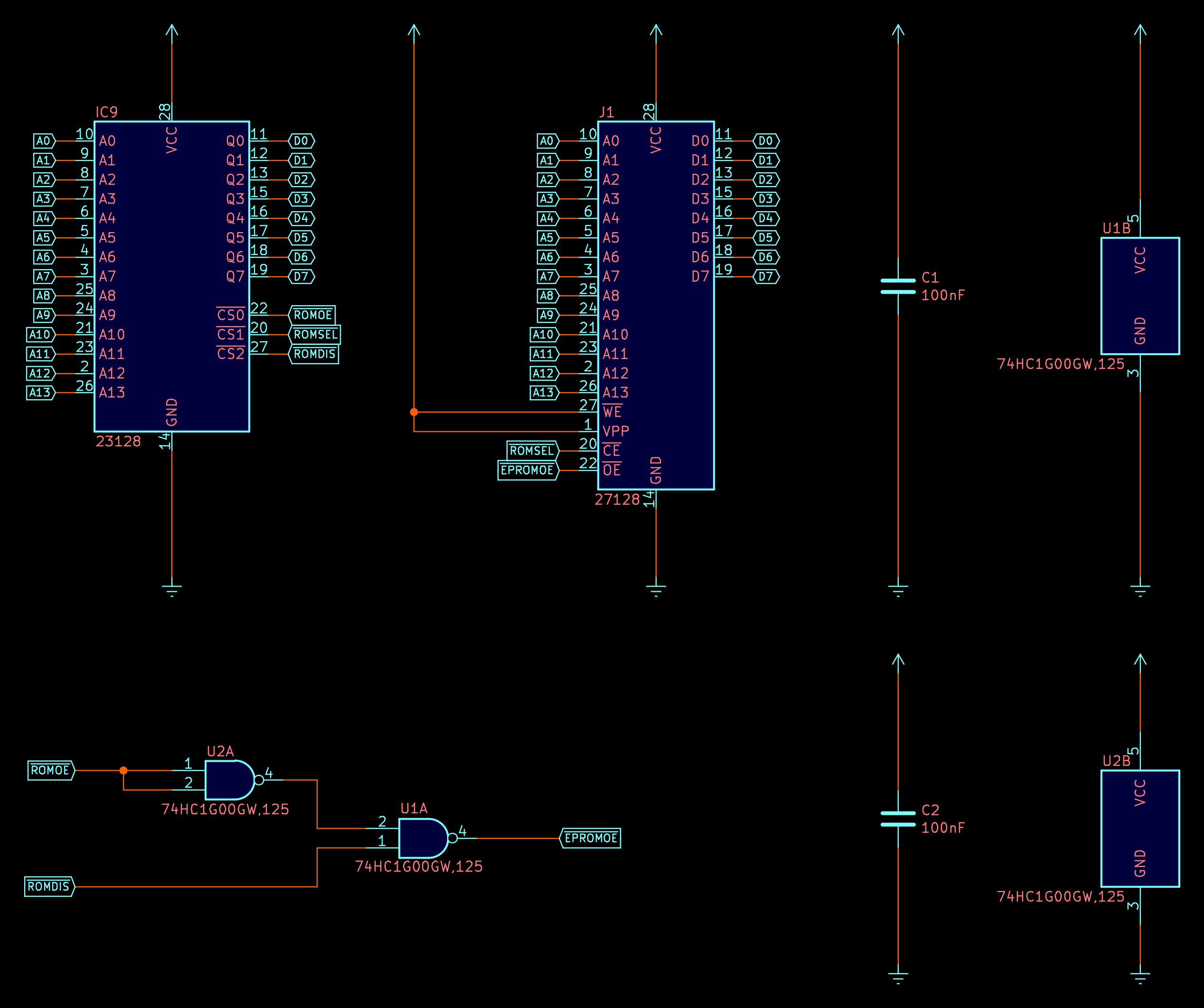Click the ground symbol below IC9
Screen dimensions: 1204x1008
pyautogui.click(x=171, y=589)
